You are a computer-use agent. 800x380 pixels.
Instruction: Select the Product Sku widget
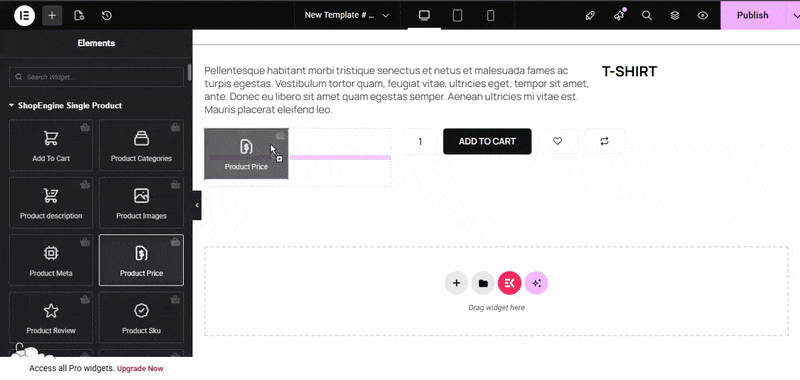(141, 317)
